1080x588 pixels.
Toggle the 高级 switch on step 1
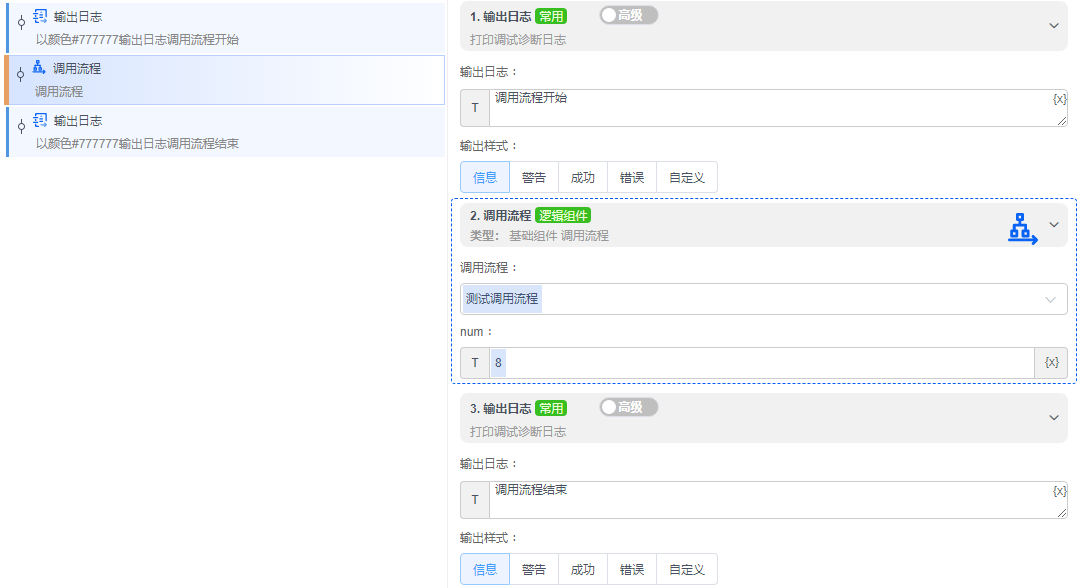click(628, 14)
